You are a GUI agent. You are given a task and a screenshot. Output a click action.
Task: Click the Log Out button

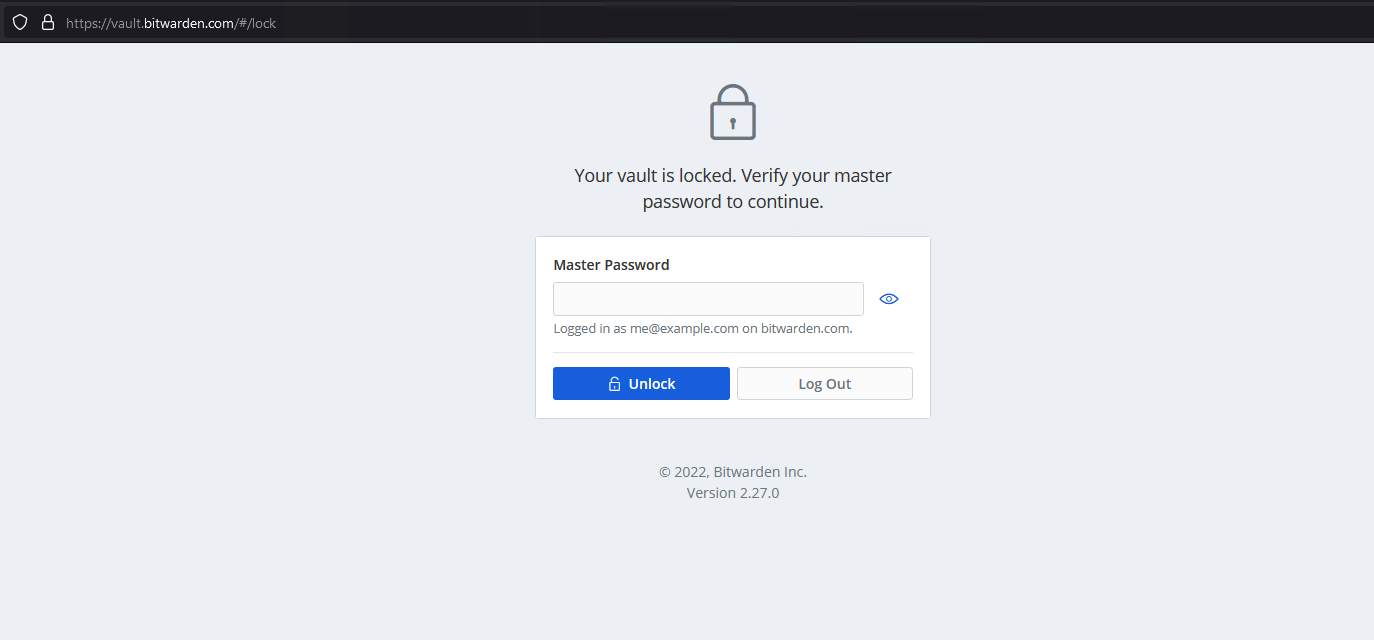(824, 383)
